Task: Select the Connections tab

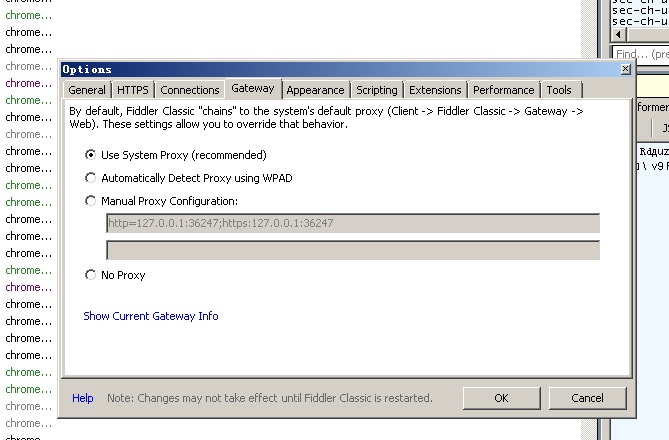Action: [190, 90]
